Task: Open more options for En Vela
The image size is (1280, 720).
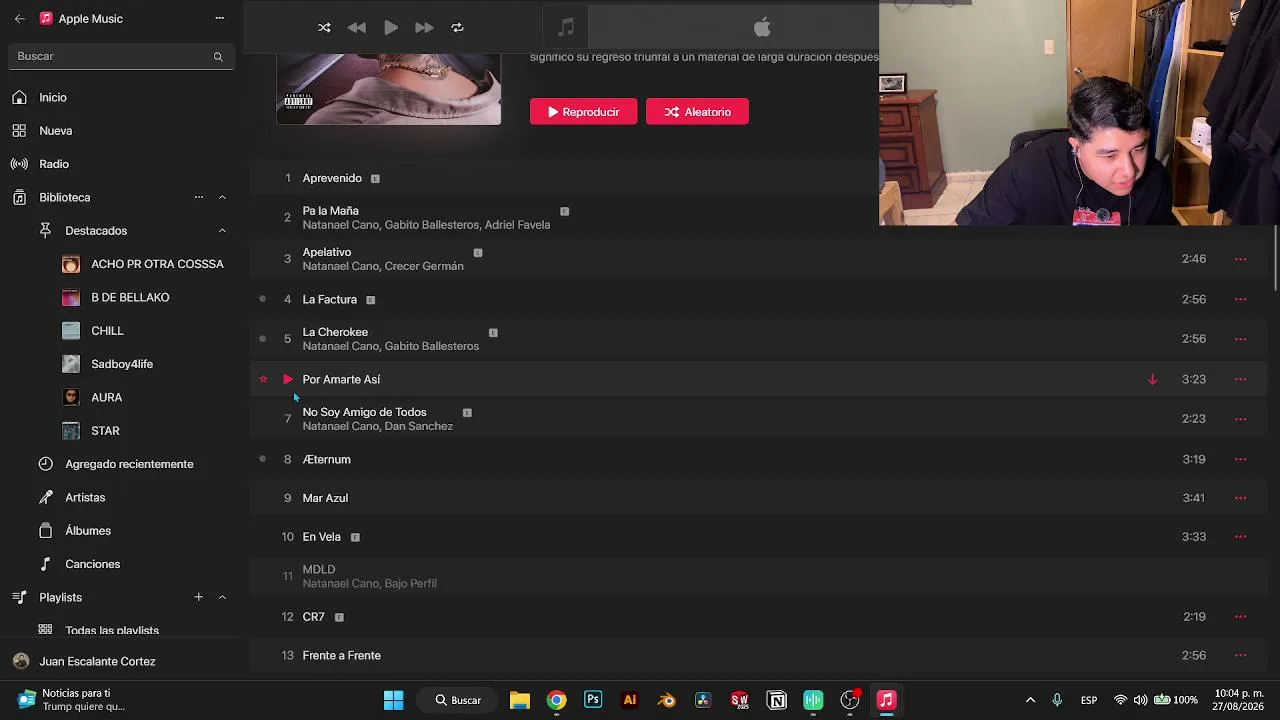Action: point(1240,537)
